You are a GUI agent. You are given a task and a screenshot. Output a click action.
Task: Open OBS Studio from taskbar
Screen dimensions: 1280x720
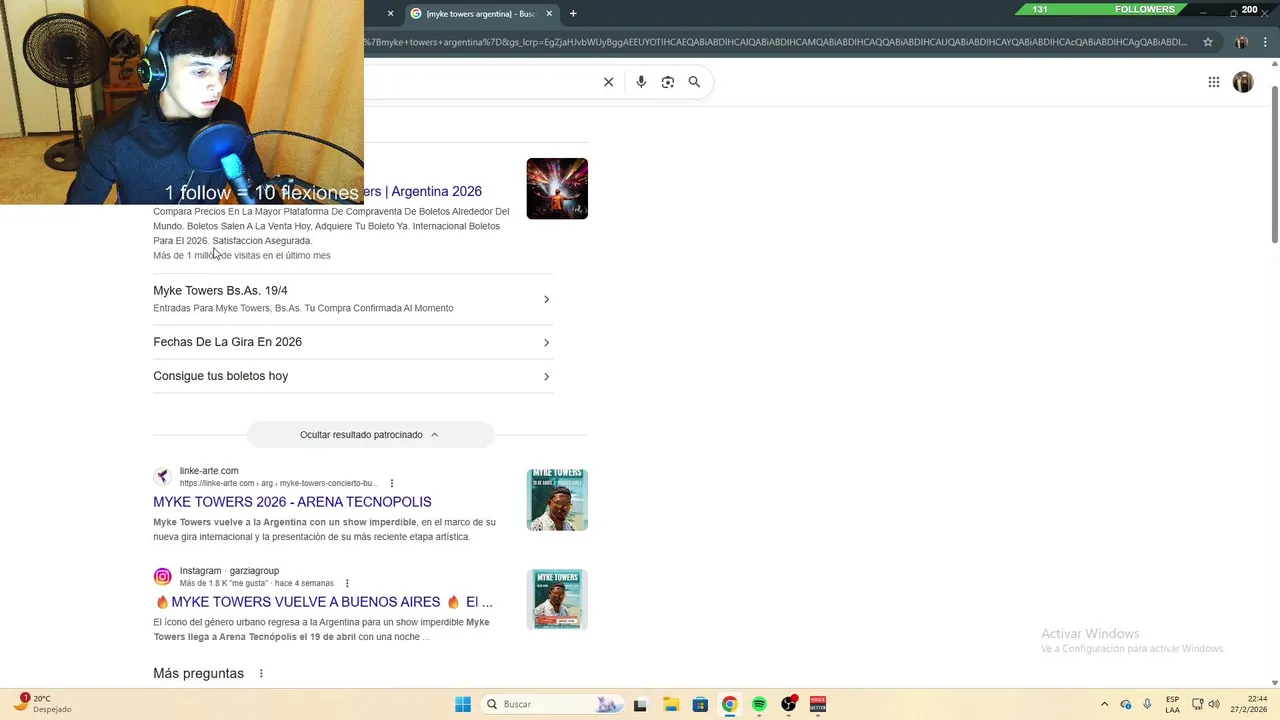coord(789,704)
